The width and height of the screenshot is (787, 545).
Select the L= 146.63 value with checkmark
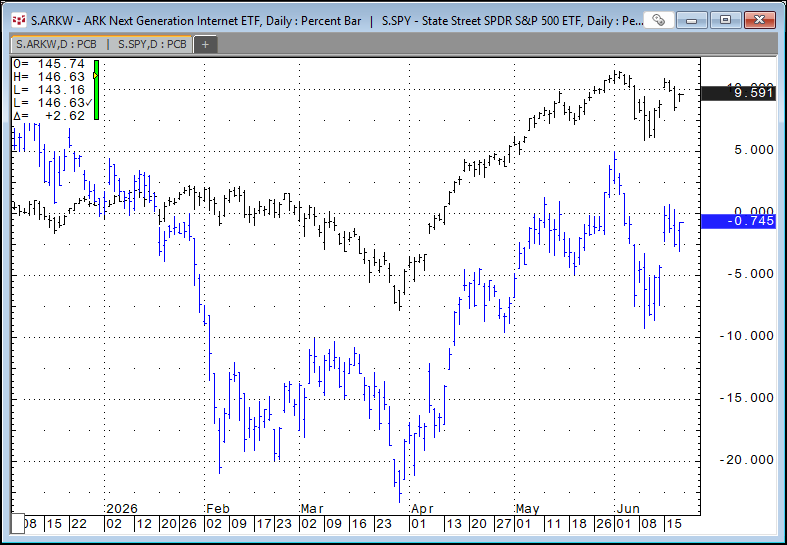pos(53,103)
